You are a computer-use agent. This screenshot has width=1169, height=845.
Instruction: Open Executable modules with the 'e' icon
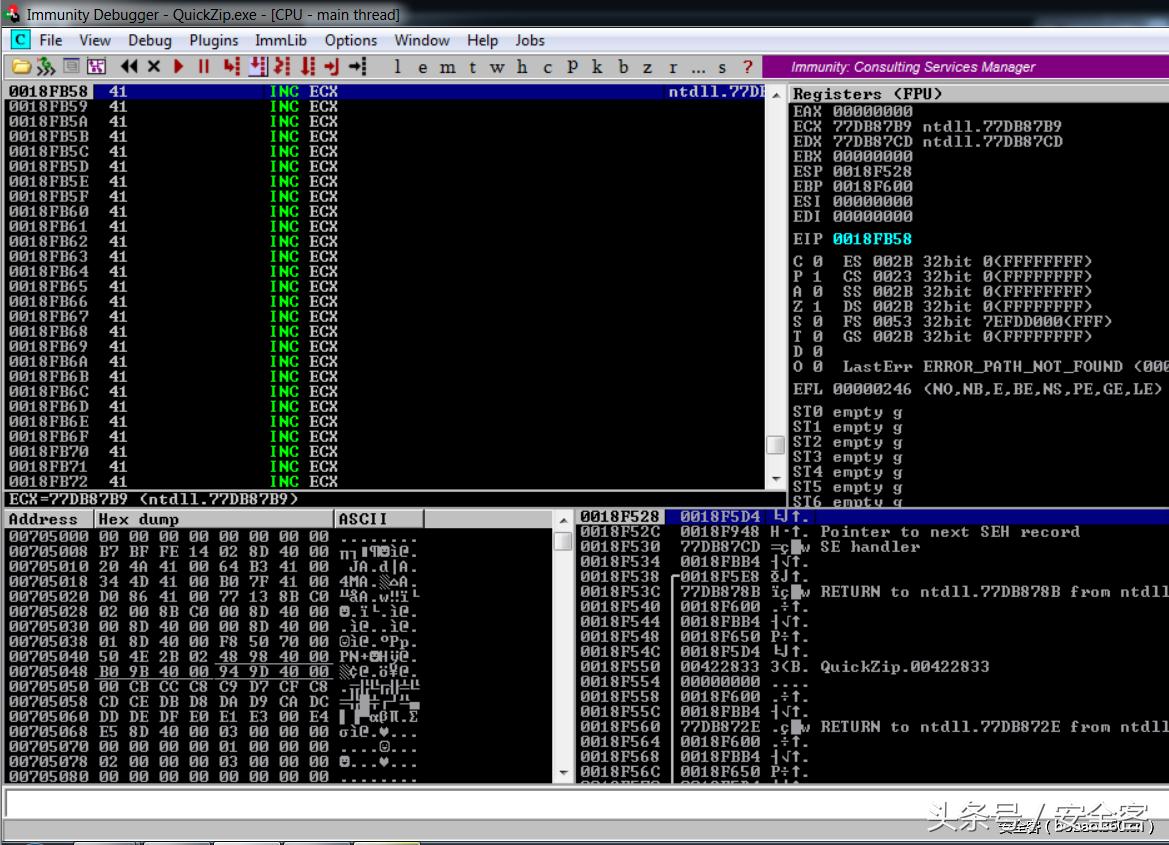pos(422,67)
